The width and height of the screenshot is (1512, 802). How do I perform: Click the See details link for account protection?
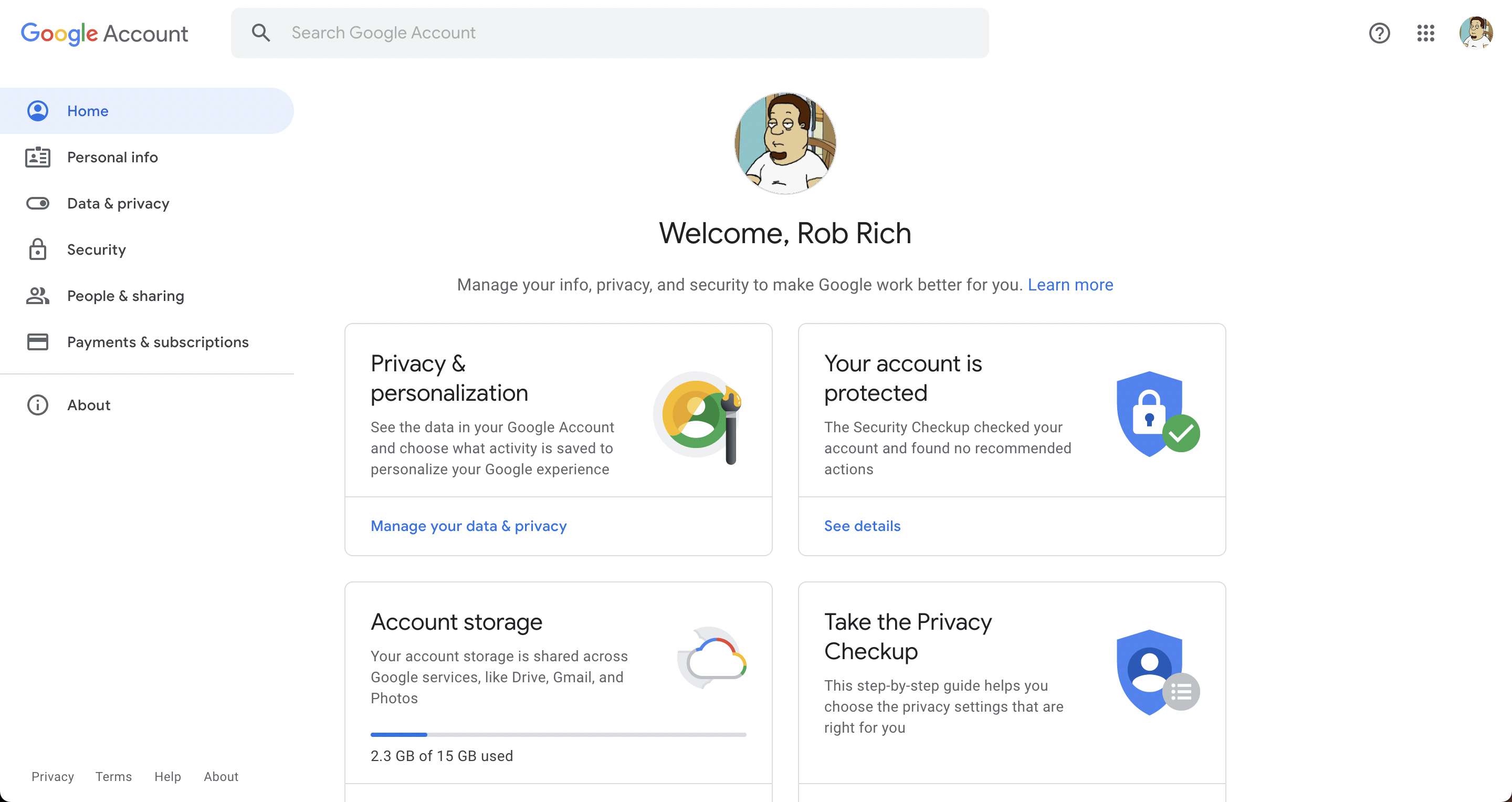coord(862,525)
